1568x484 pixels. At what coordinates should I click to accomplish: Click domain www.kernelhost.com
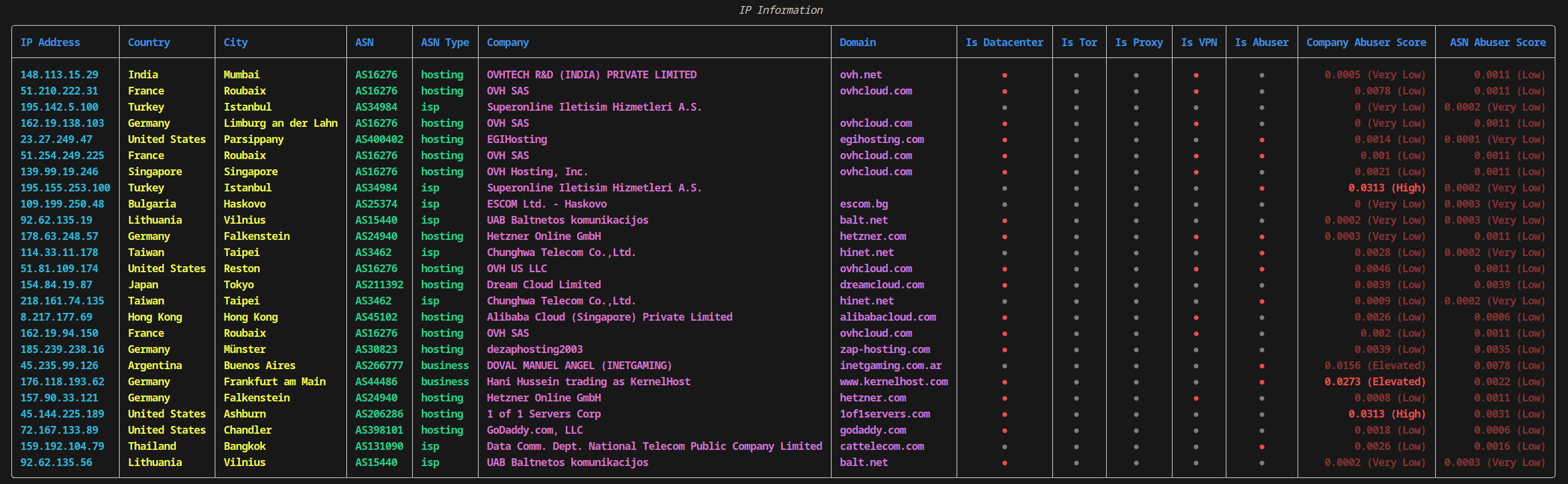click(894, 381)
